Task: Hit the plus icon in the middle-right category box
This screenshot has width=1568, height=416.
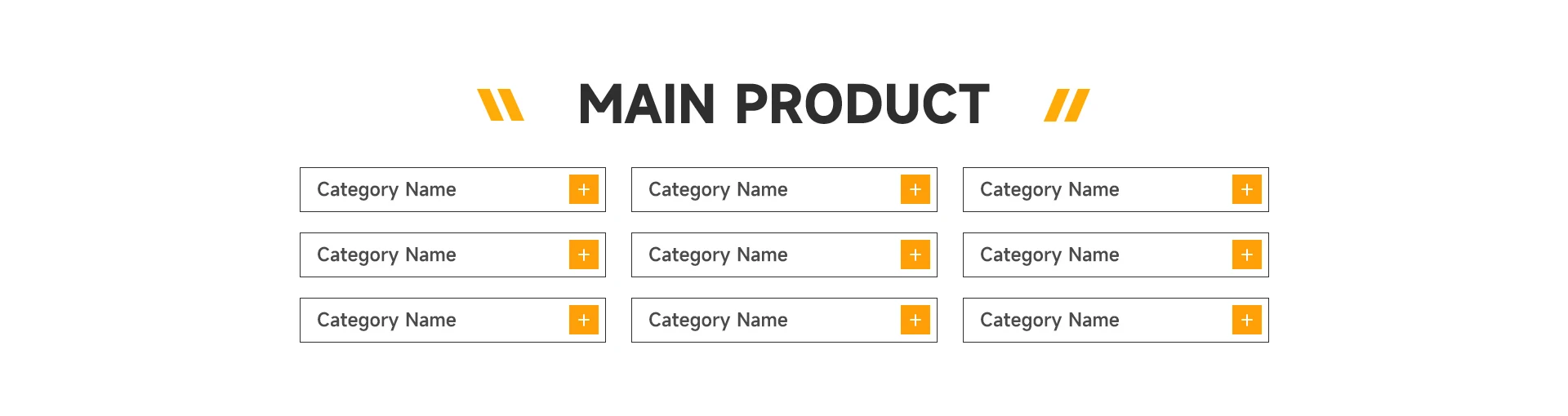Action: 1247,254
